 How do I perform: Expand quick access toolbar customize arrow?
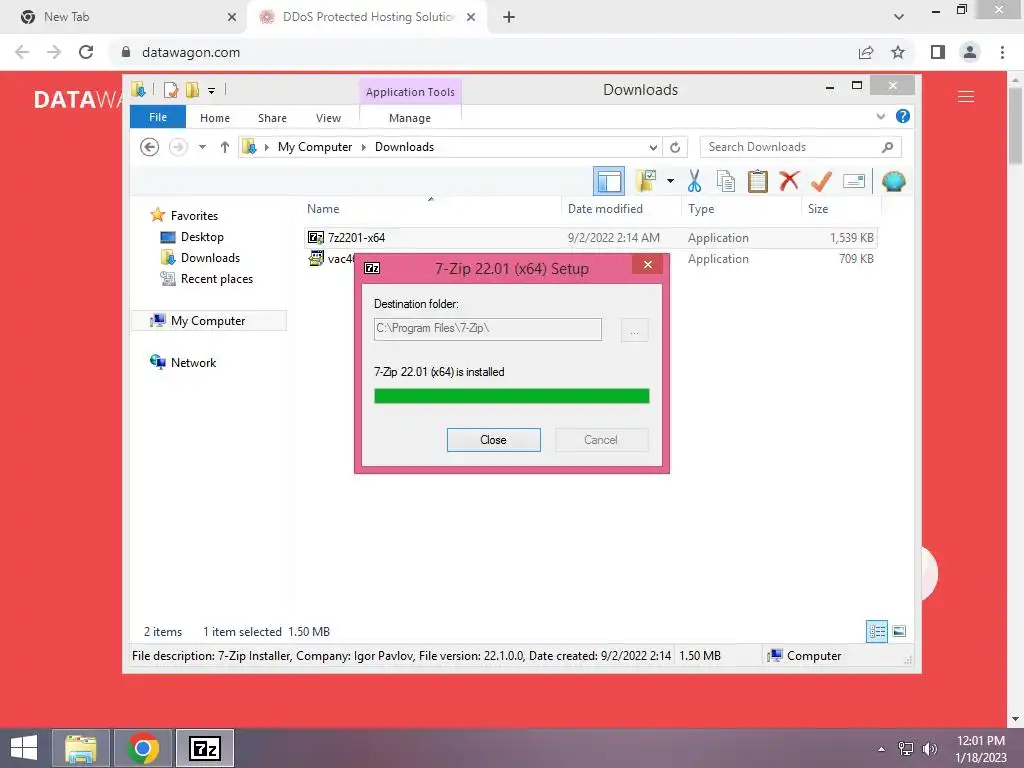pos(212,91)
